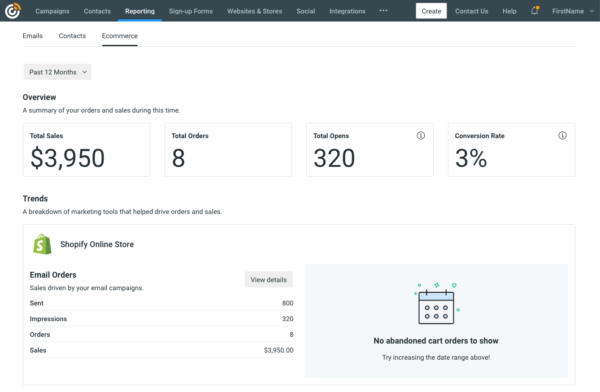This screenshot has height=392, width=600.
Task: Click the Conversion Rate 3% value
Action: pos(471,158)
